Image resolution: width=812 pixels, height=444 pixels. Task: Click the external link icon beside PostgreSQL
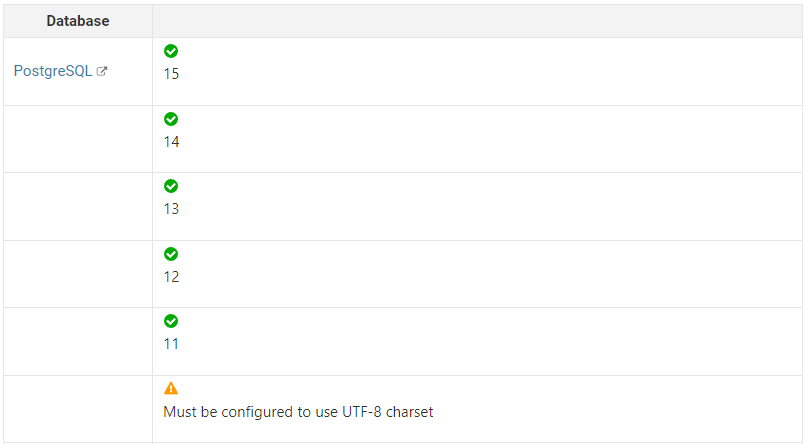click(102, 72)
